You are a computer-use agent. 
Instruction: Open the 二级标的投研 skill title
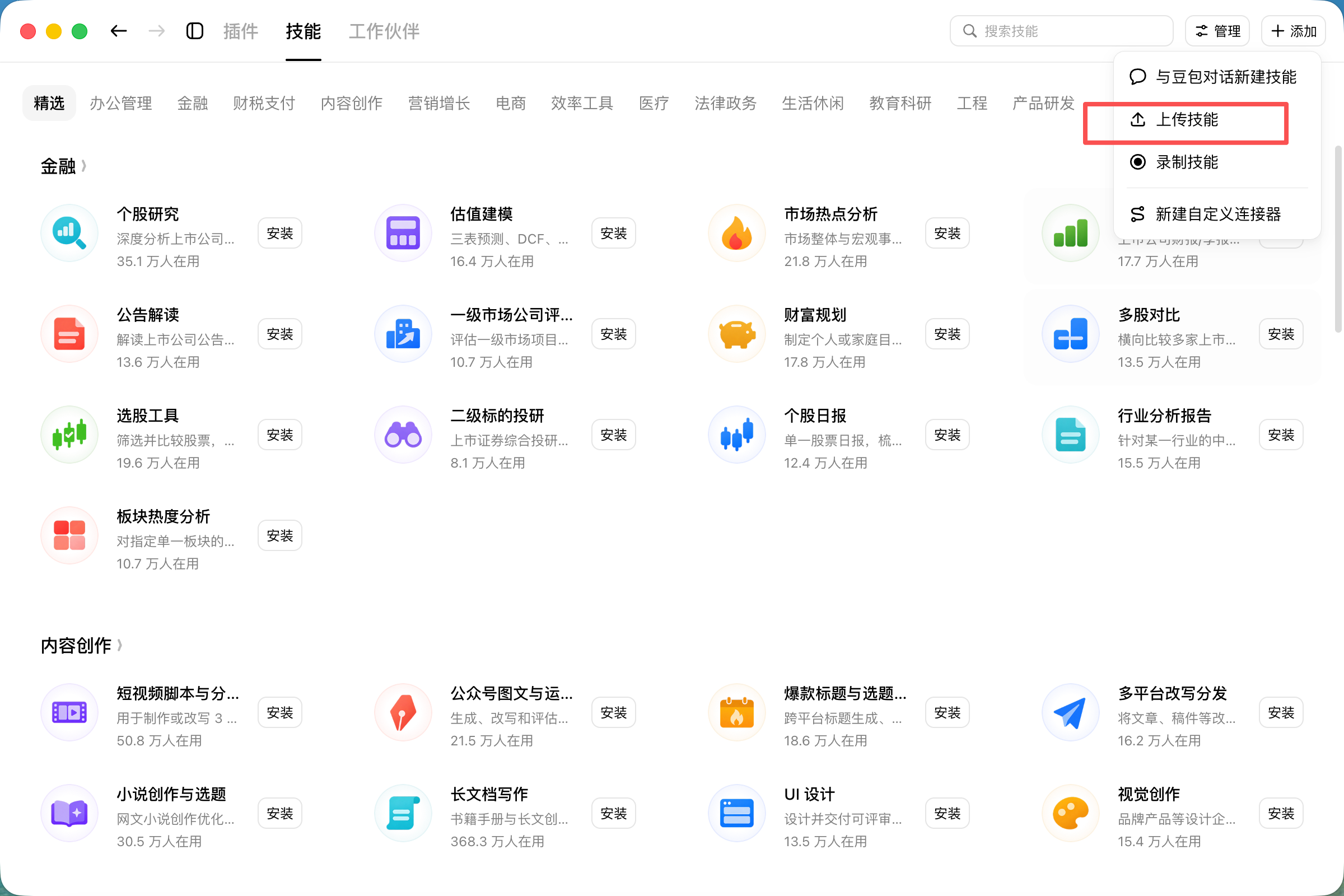click(x=497, y=416)
